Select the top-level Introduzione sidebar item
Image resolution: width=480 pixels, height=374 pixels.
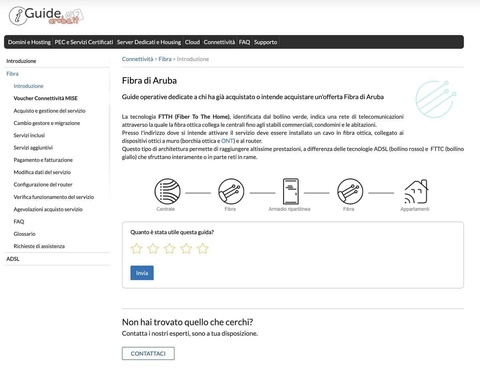[x=21, y=61]
